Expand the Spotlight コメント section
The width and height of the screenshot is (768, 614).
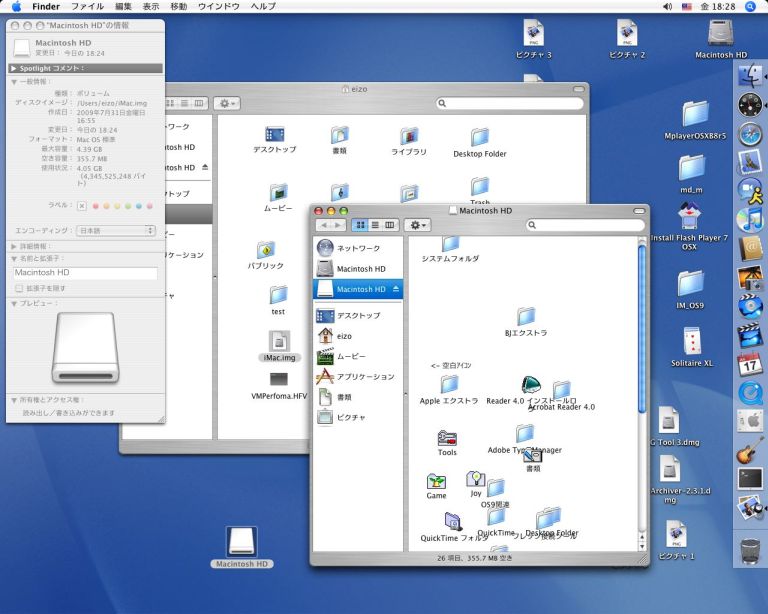(14, 68)
